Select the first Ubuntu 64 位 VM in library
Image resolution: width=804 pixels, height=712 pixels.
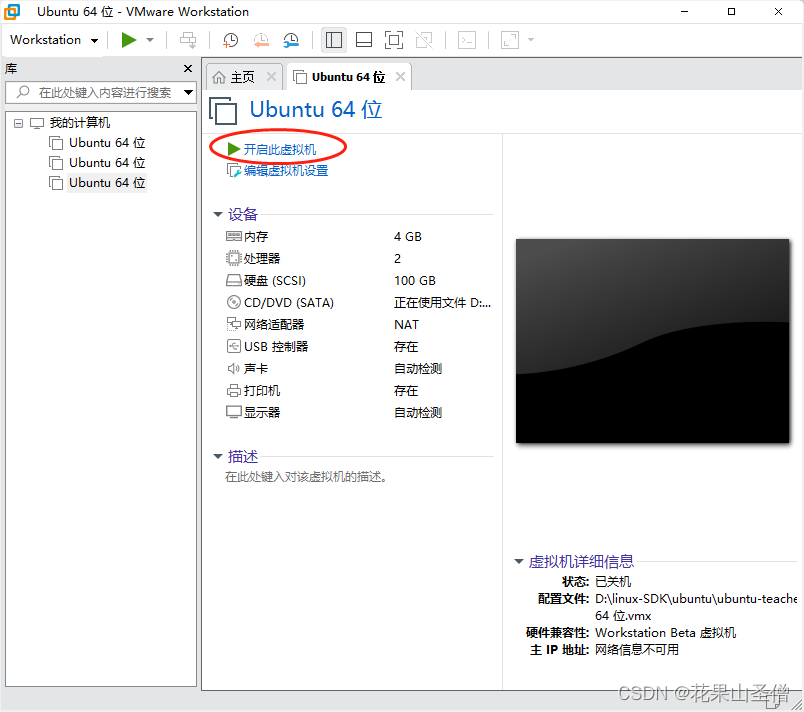[106, 142]
